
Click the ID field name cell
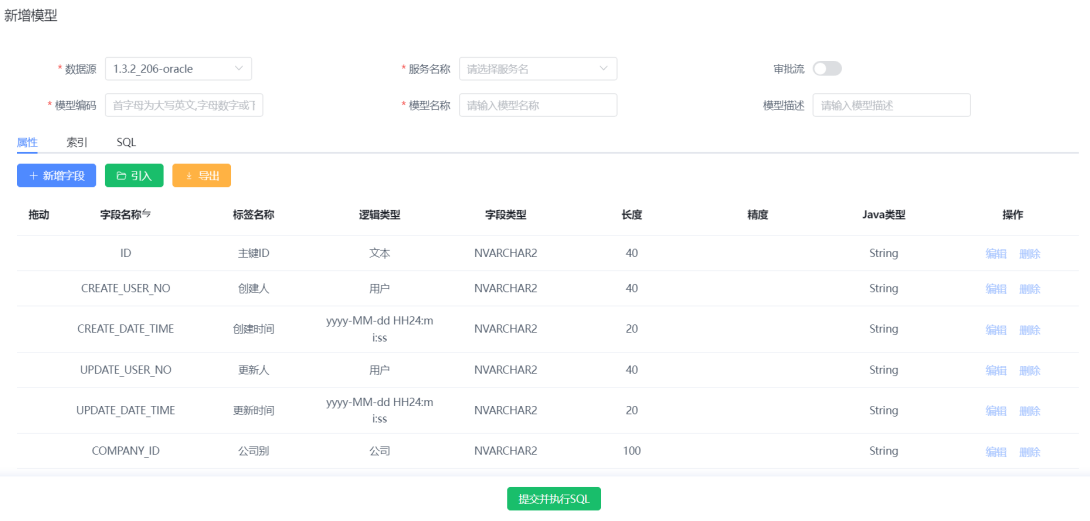[x=126, y=253]
